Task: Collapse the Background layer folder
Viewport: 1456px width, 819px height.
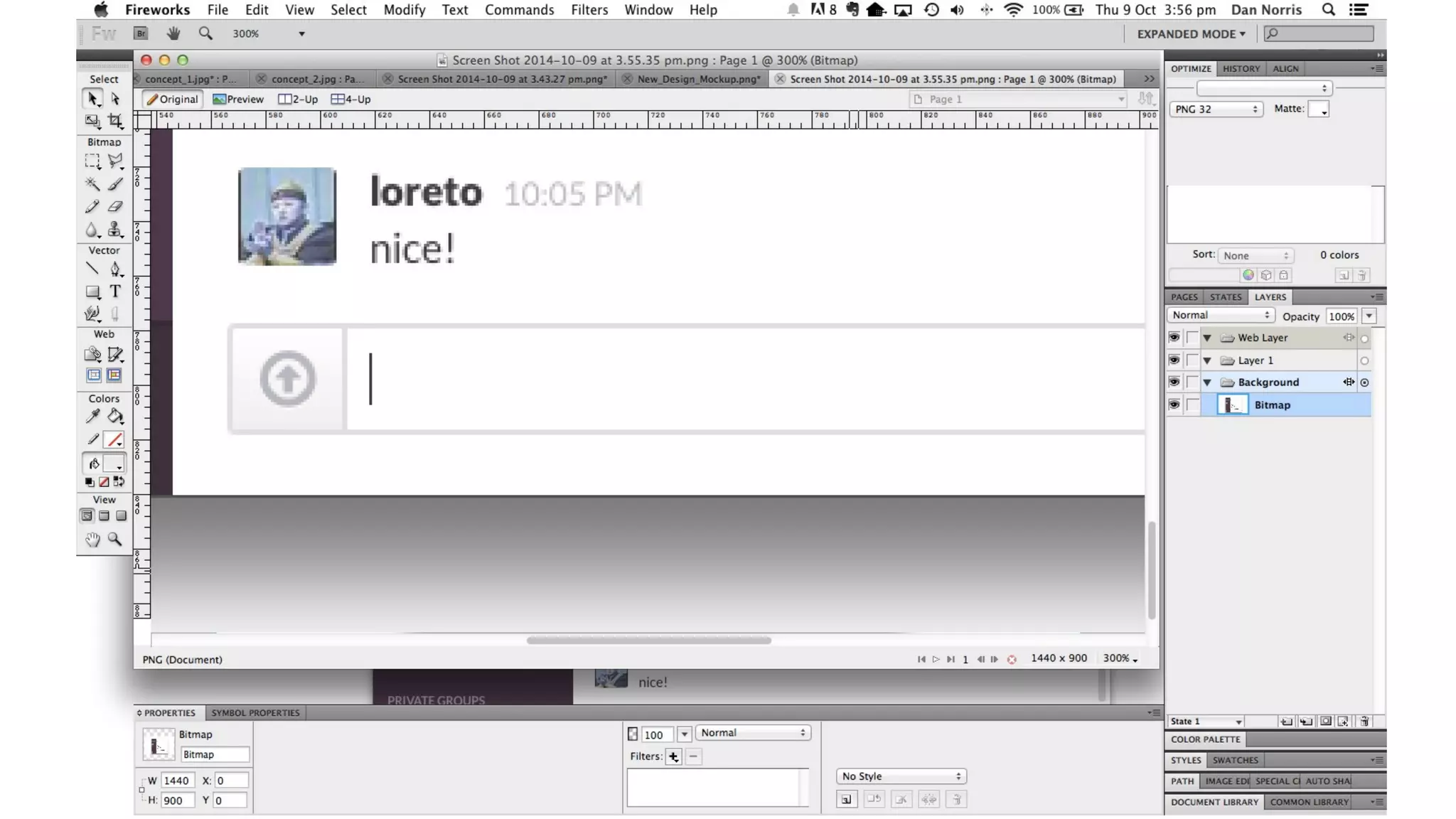Action: [x=1207, y=382]
